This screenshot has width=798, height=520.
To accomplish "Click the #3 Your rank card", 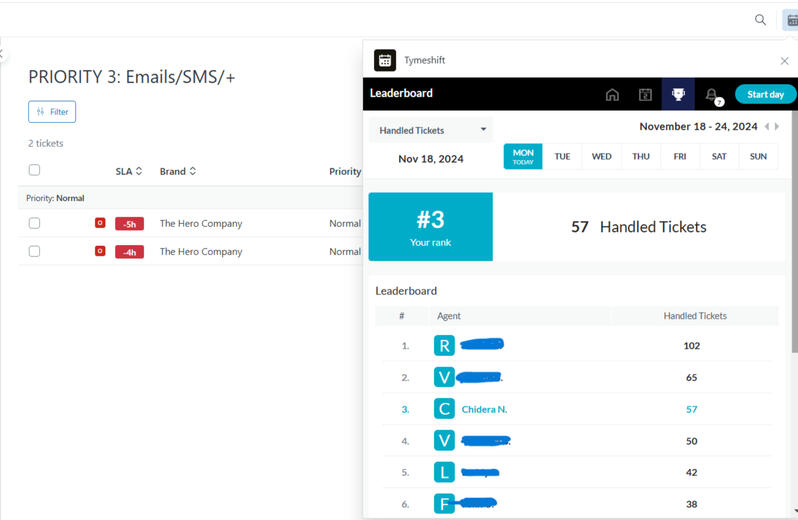I will point(431,226).
